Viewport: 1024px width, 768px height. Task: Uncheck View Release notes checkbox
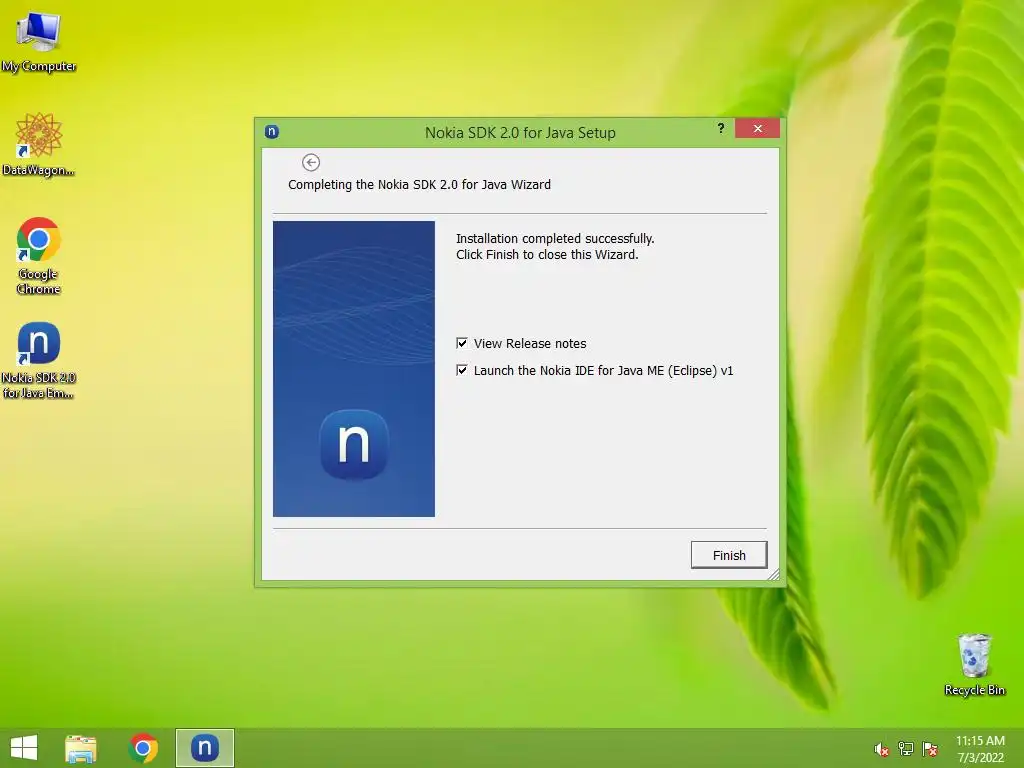(x=462, y=344)
